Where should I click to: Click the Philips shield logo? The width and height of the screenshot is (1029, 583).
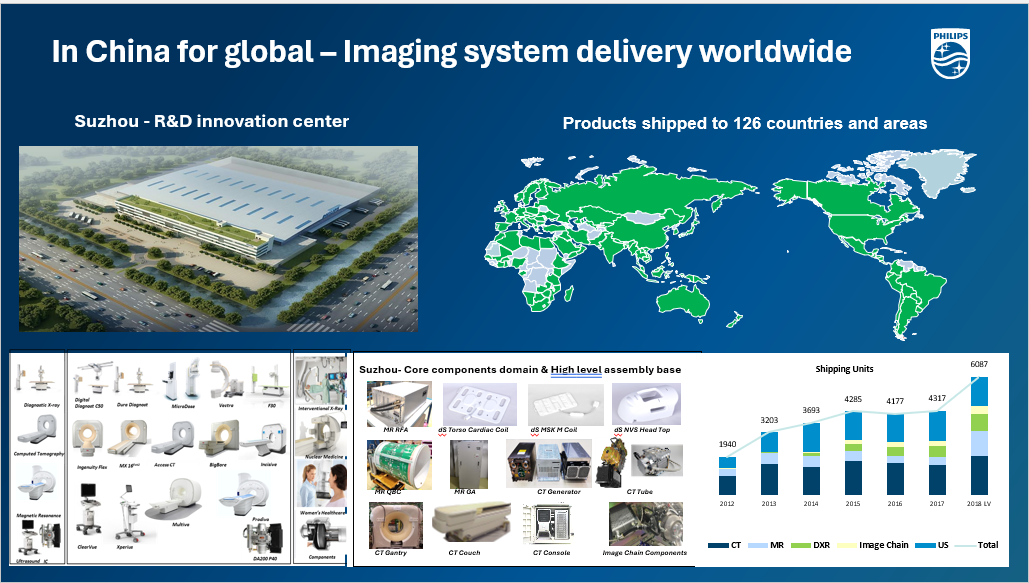[x=951, y=52]
